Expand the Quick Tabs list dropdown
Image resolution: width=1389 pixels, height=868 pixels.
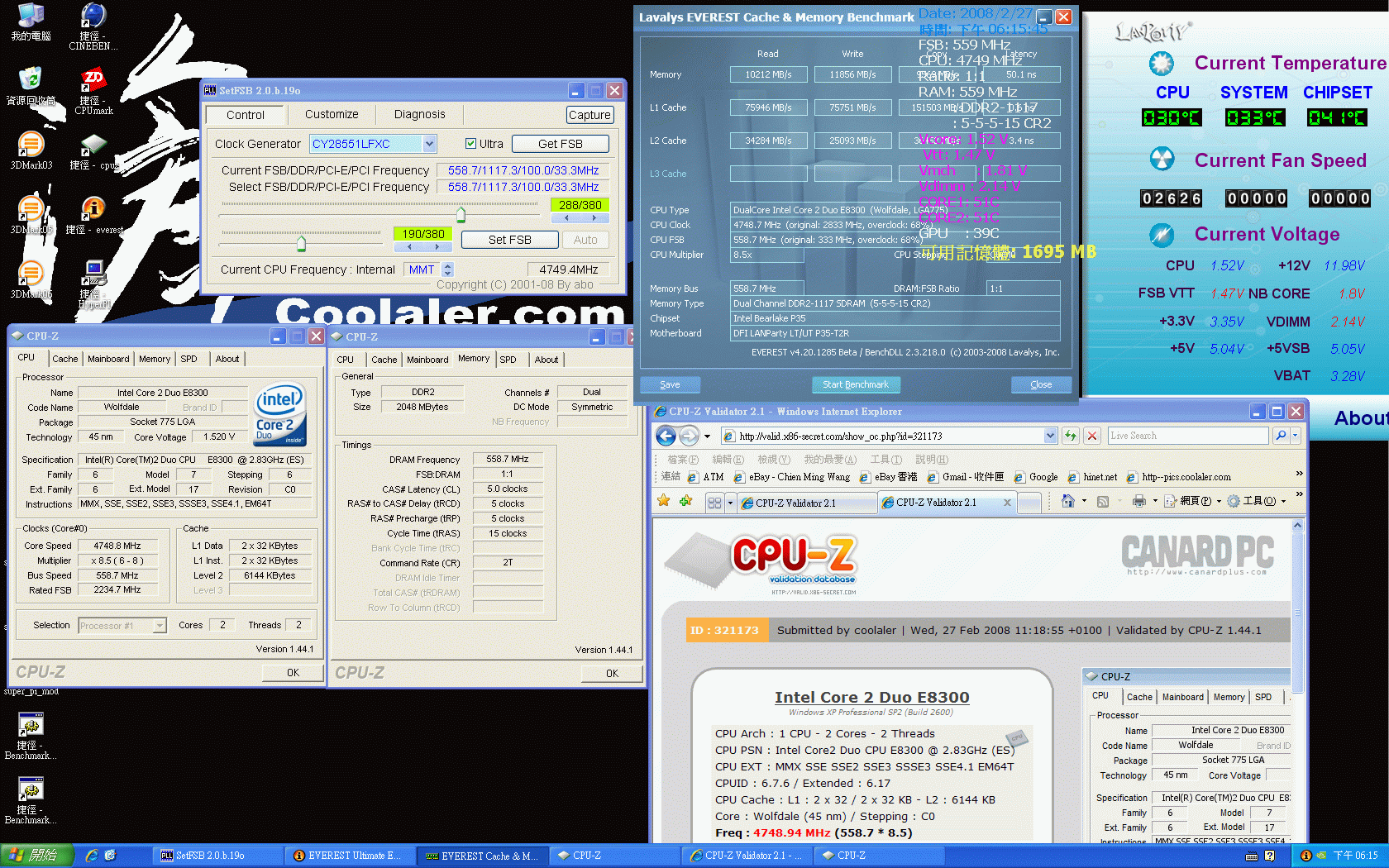coord(730,503)
